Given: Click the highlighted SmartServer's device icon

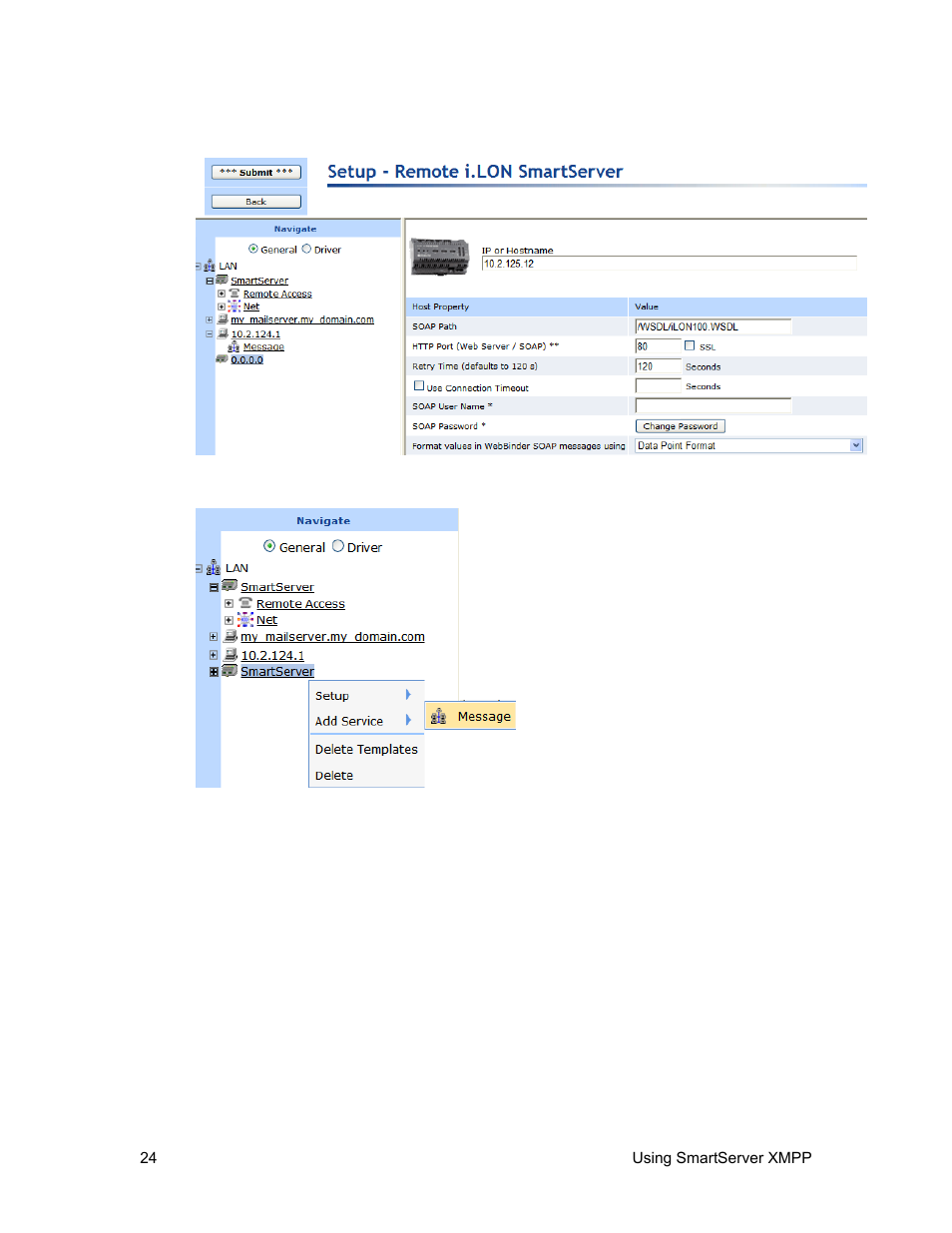Looking at the screenshot, I should 230,671.
